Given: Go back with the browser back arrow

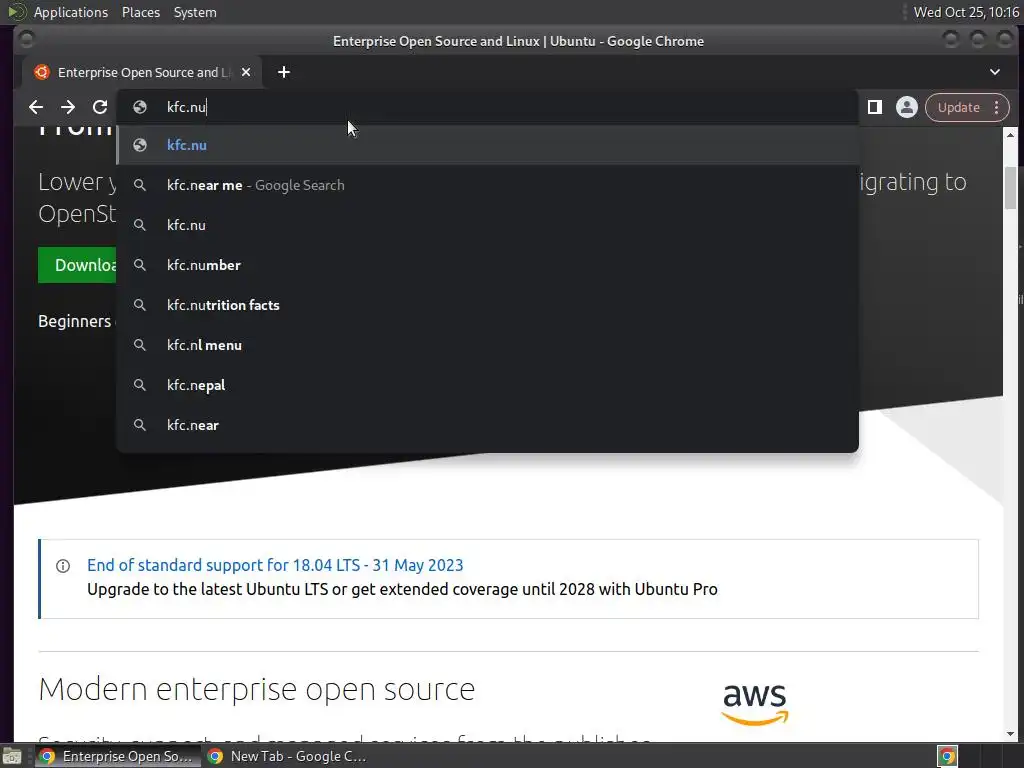Looking at the screenshot, I should coord(36,107).
